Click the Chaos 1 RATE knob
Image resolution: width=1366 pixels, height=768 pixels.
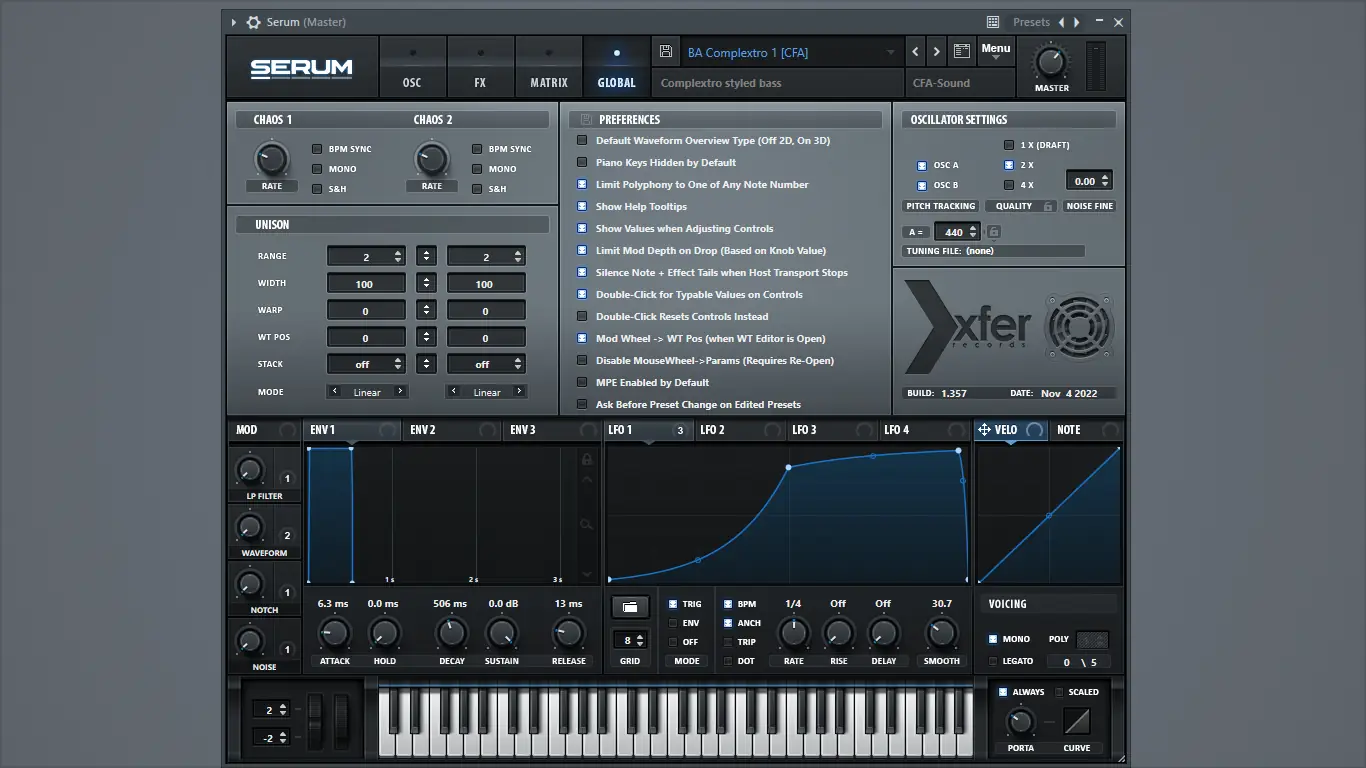point(271,159)
